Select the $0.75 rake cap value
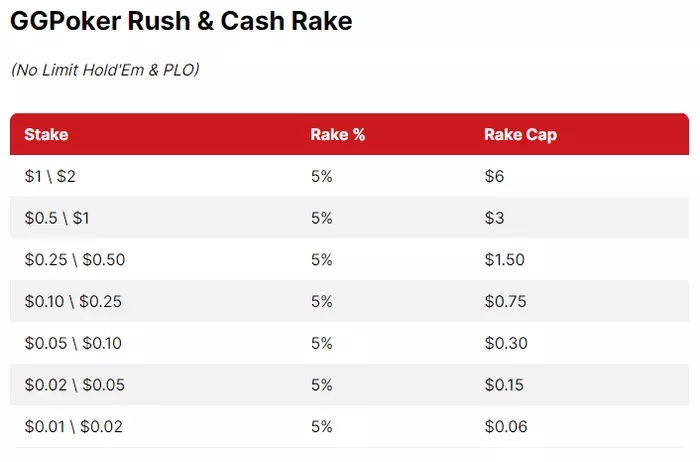The height and width of the screenshot is (462, 700). (505, 301)
